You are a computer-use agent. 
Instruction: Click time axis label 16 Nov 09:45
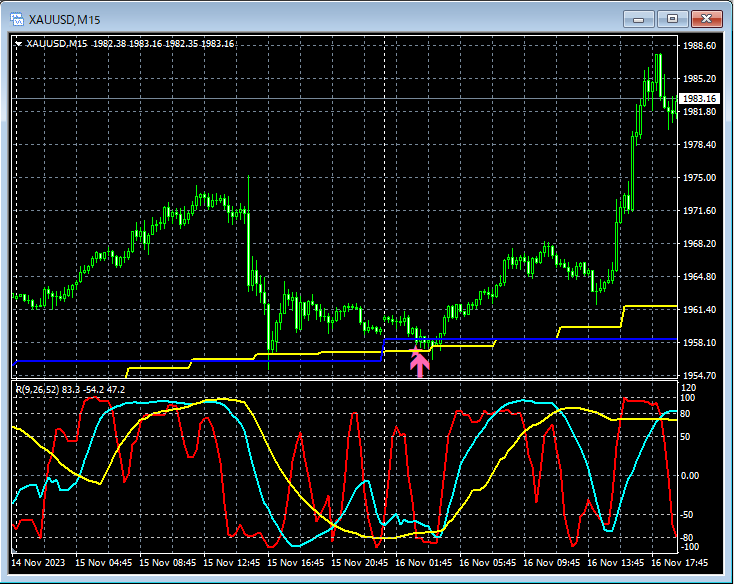[x=551, y=562]
